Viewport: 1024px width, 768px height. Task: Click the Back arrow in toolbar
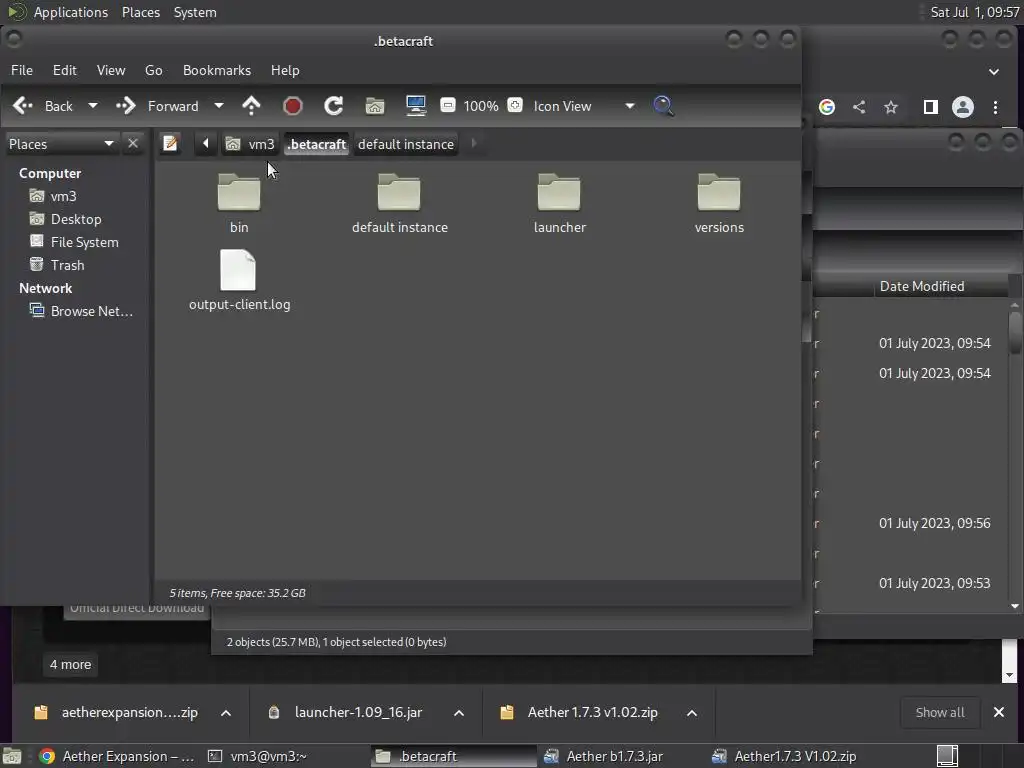pos(23,106)
